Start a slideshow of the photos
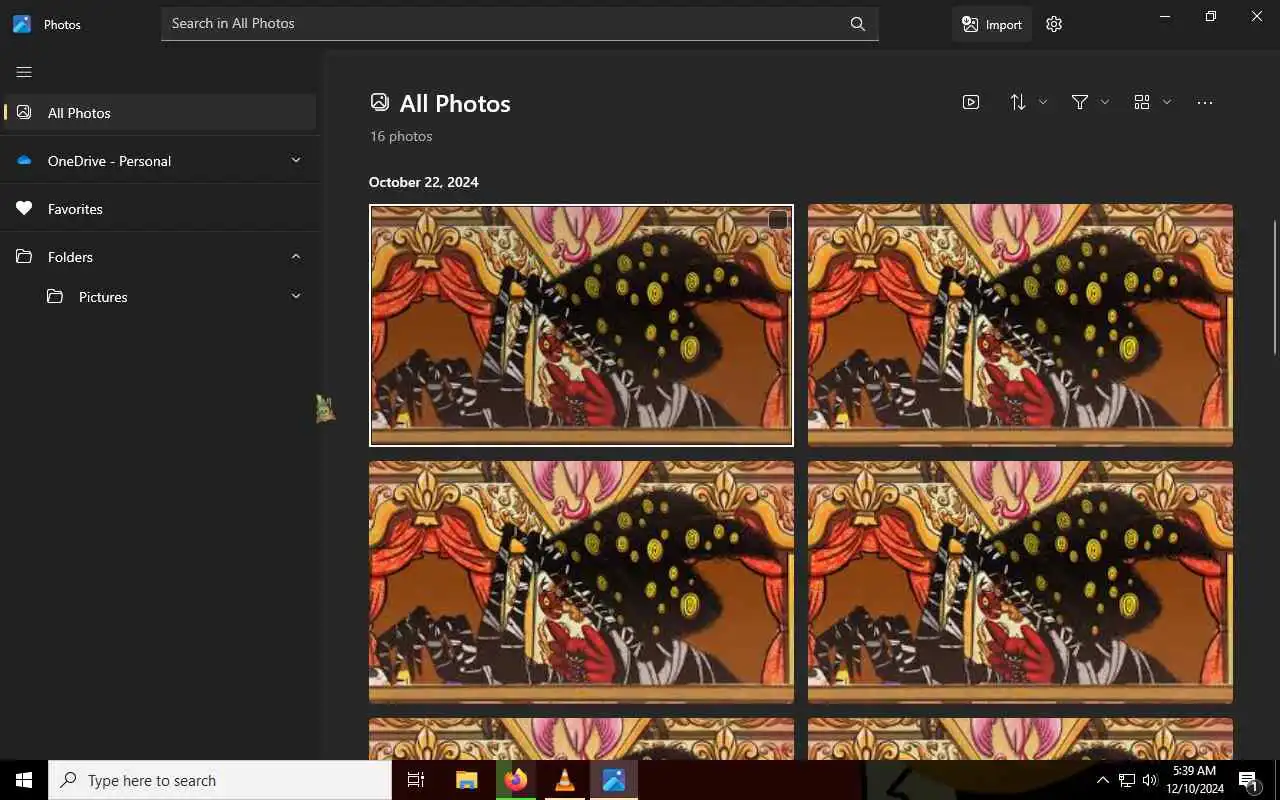The image size is (1280, 800). coord(971,102)
